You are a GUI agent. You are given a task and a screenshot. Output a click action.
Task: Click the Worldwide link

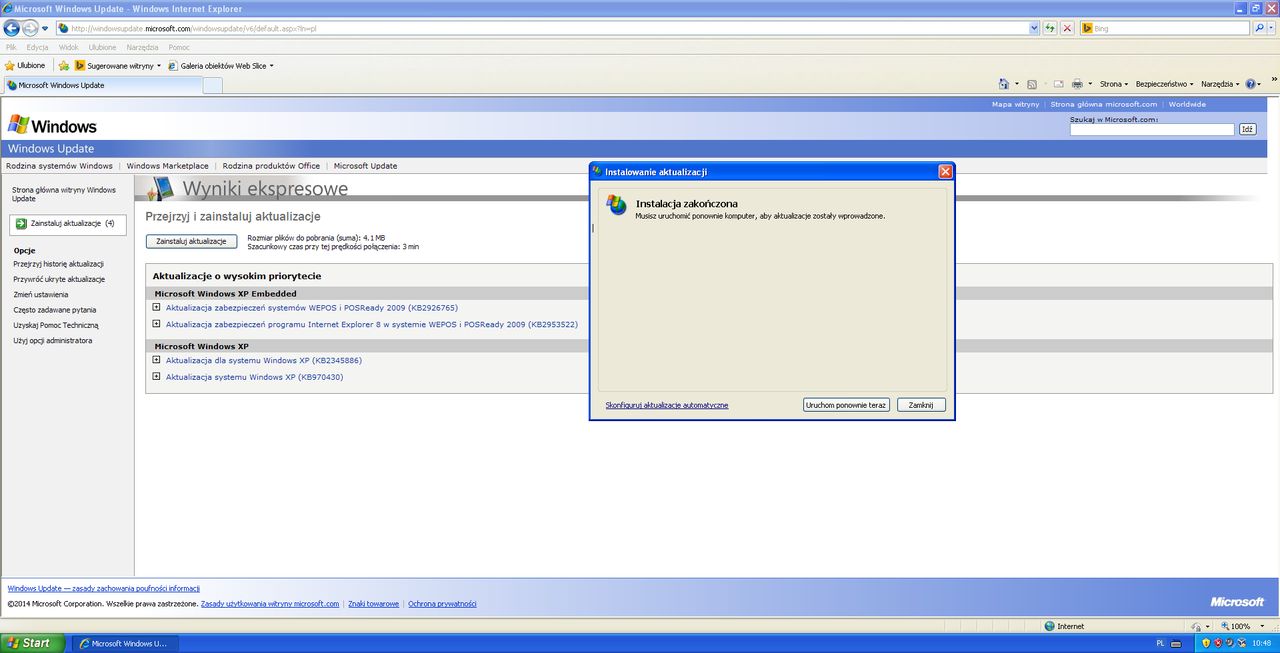[x=1187, y=104]
